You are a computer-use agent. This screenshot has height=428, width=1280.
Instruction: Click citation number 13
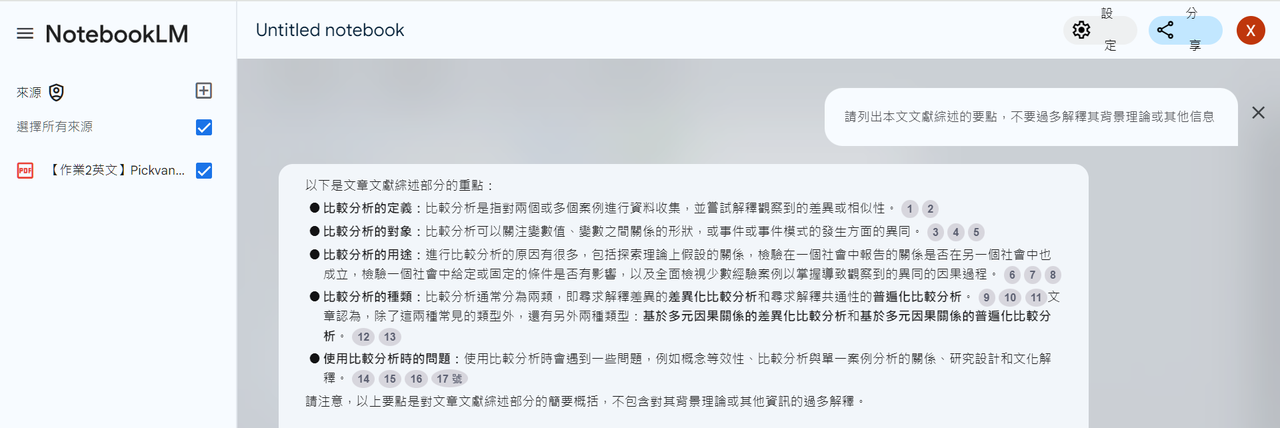[389, 337]
